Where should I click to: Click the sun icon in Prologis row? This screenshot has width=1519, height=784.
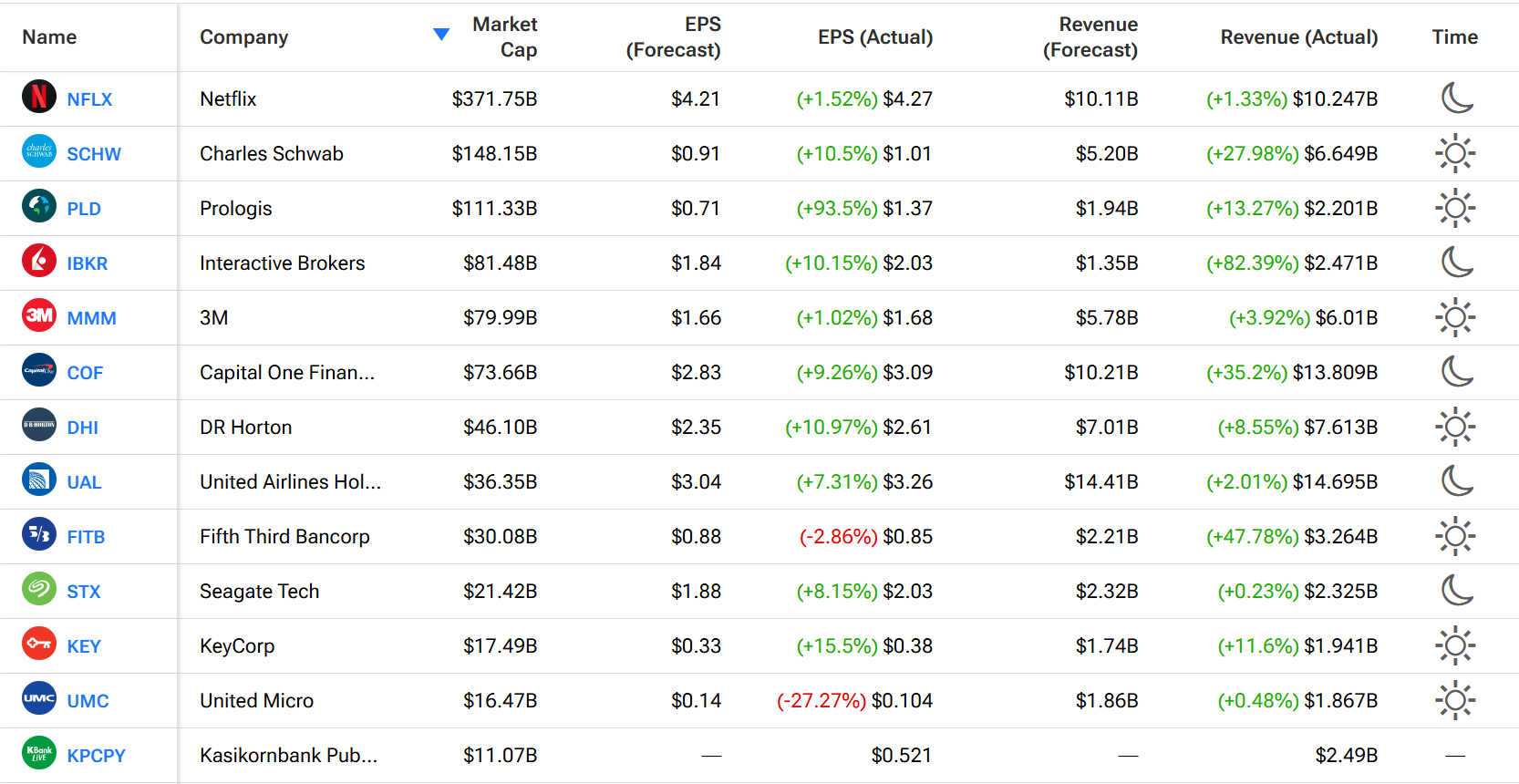(1455, 208)
